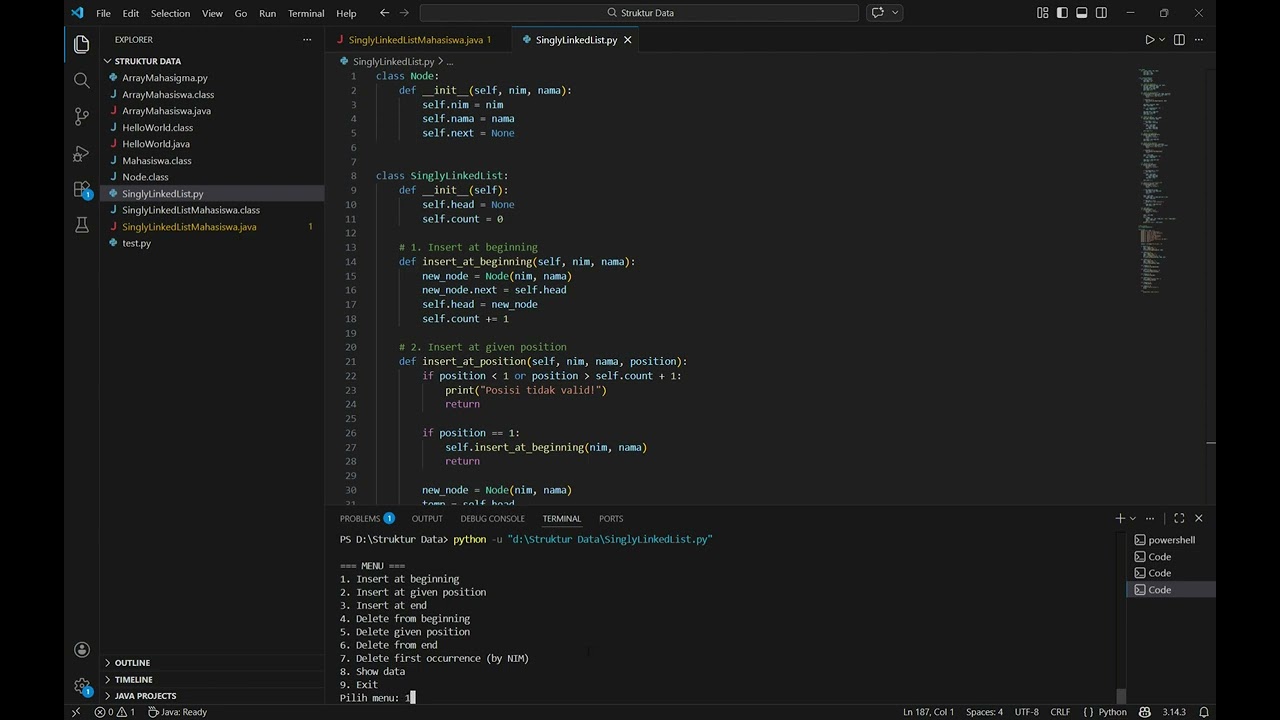Open the Source Control view
1280x720 pixels.
82,117
